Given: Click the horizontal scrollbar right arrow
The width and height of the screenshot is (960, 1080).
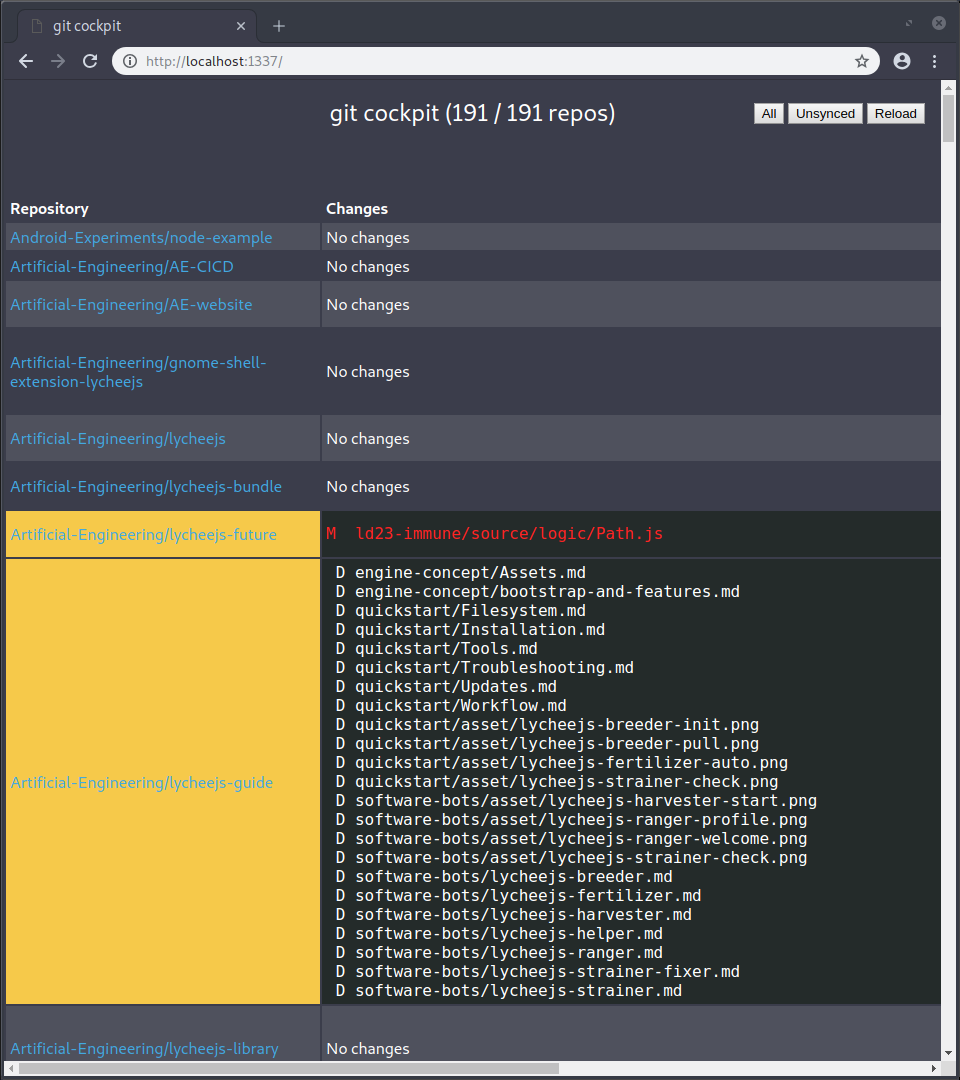Looking at the screenshot, I should (934, 1068).
